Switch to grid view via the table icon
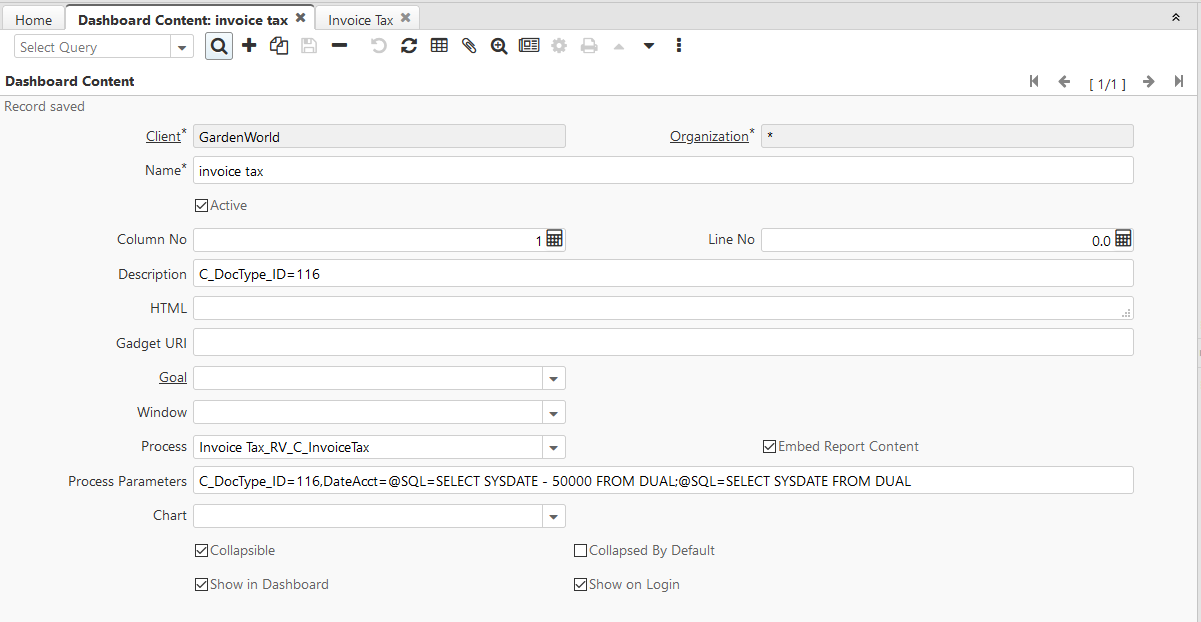This screenshot has width=1201, height=622. click(x=438, y=45)
